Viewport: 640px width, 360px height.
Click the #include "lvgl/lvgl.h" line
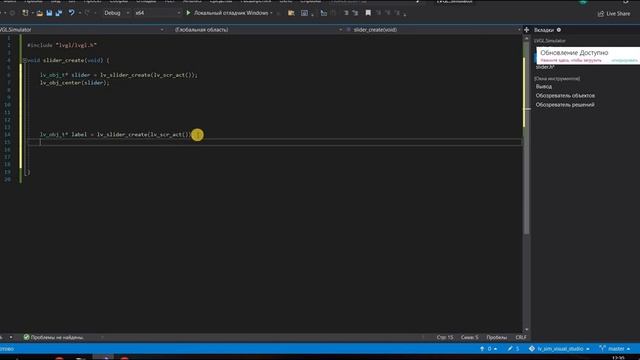(62, 45)
